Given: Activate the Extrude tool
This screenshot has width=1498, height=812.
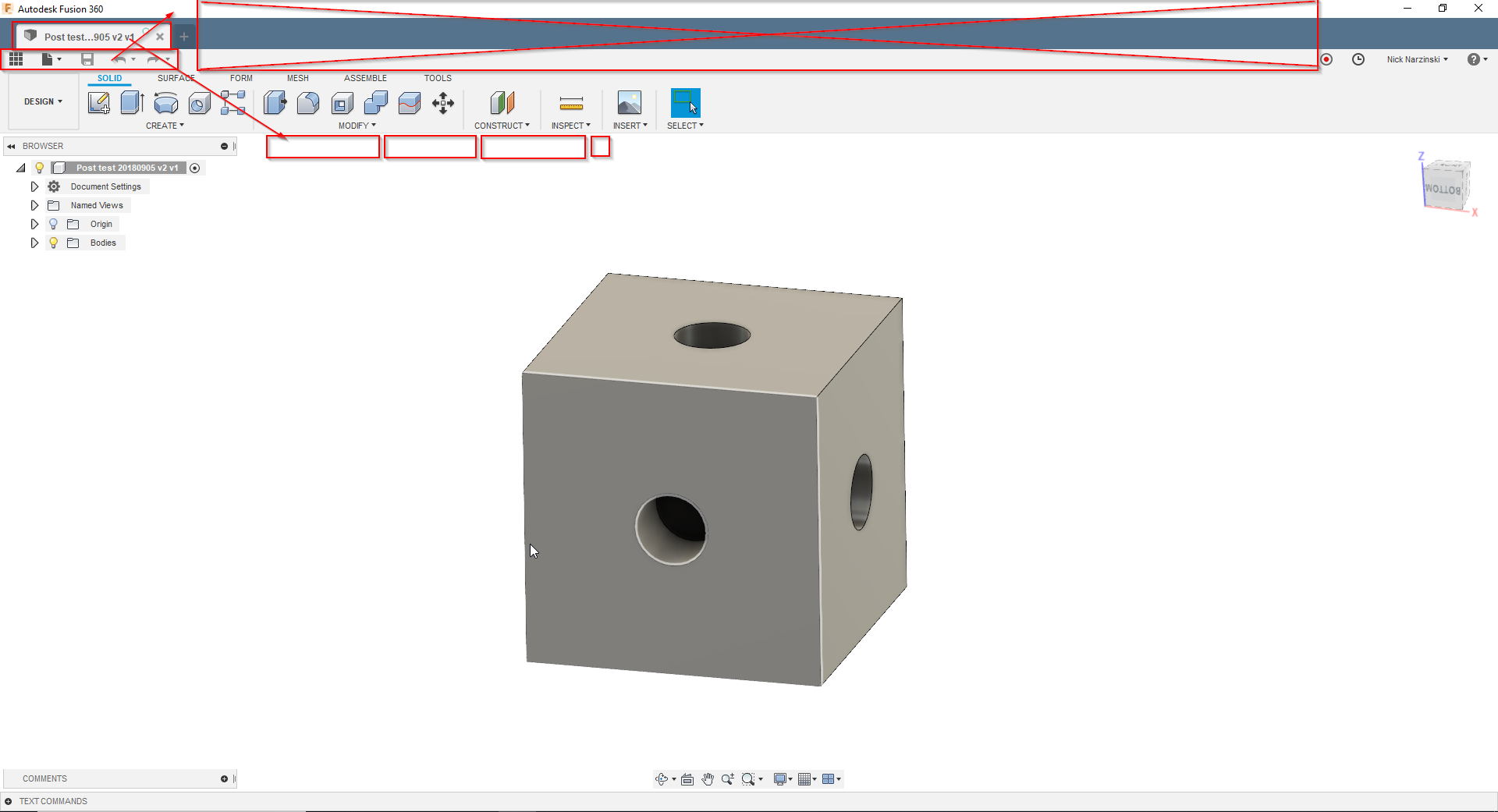Looking at the screenshot, I should click(x=131, y=103).
